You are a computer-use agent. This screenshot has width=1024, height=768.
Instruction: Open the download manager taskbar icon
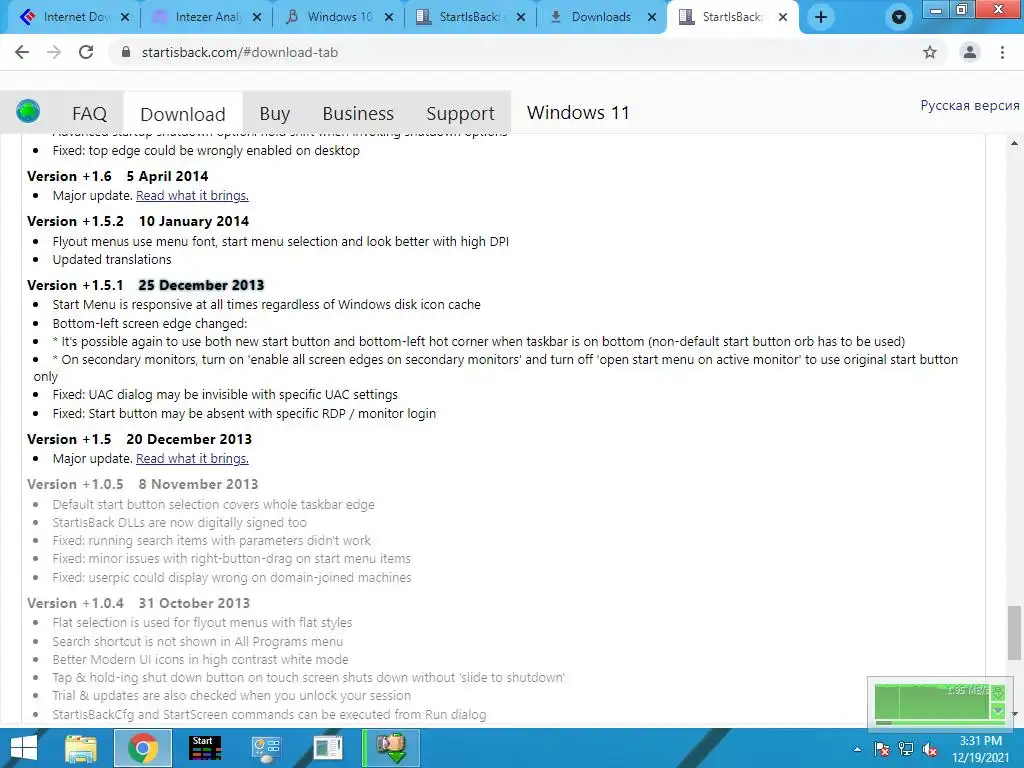391,748
